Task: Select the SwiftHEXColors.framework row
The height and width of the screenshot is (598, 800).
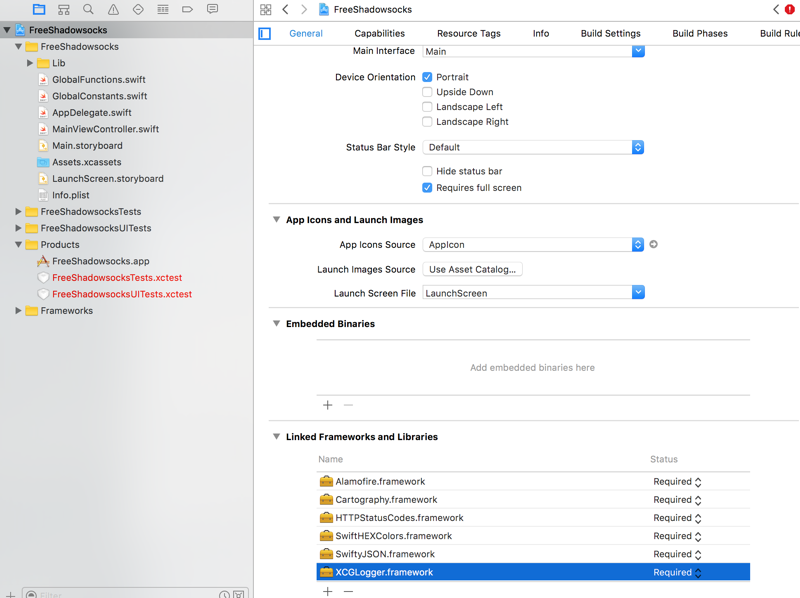Action: pyautogui.click(x=533, y=536)
